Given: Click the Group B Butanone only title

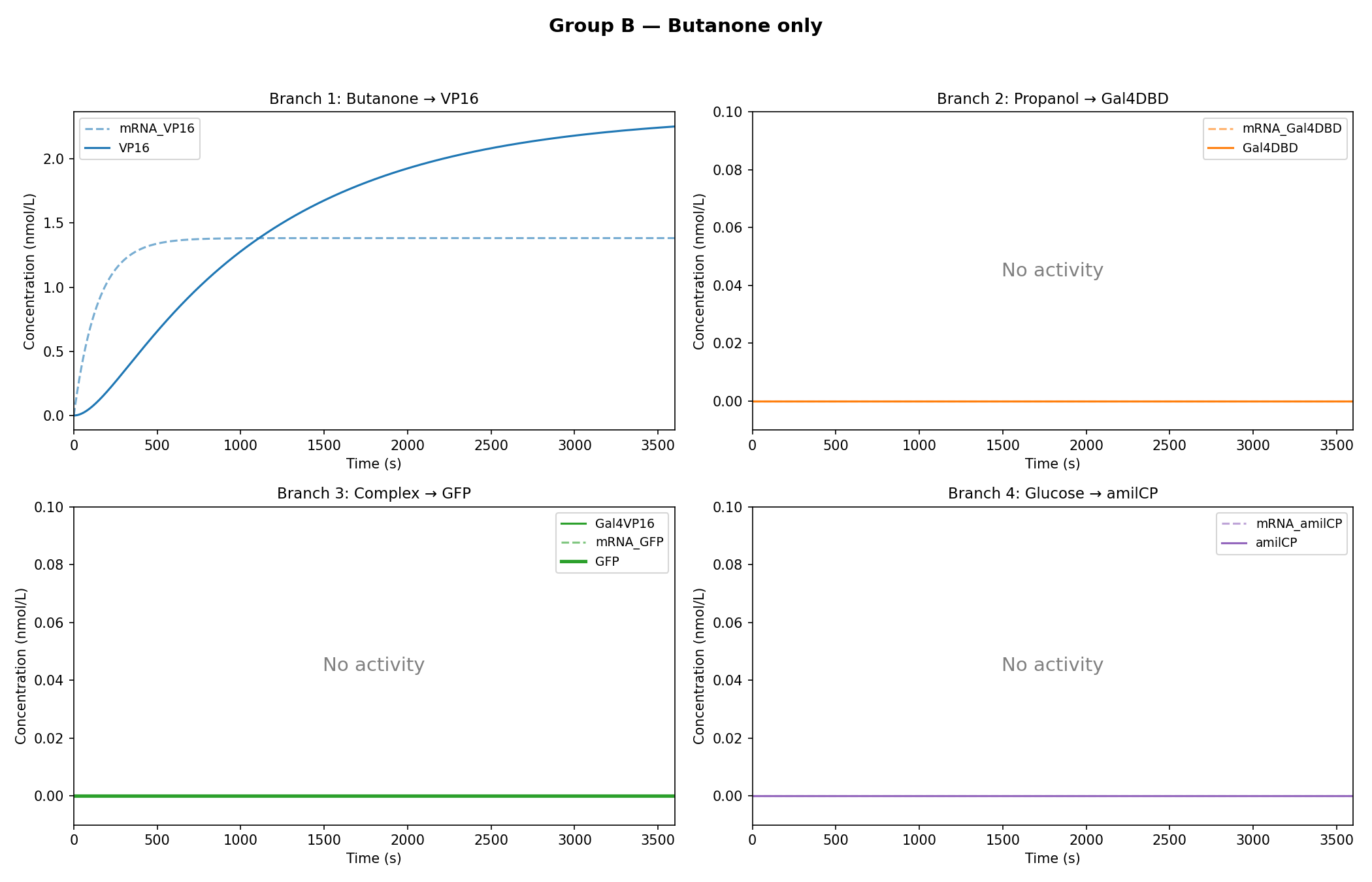Looking at the screenshot, I should [685, 26].
